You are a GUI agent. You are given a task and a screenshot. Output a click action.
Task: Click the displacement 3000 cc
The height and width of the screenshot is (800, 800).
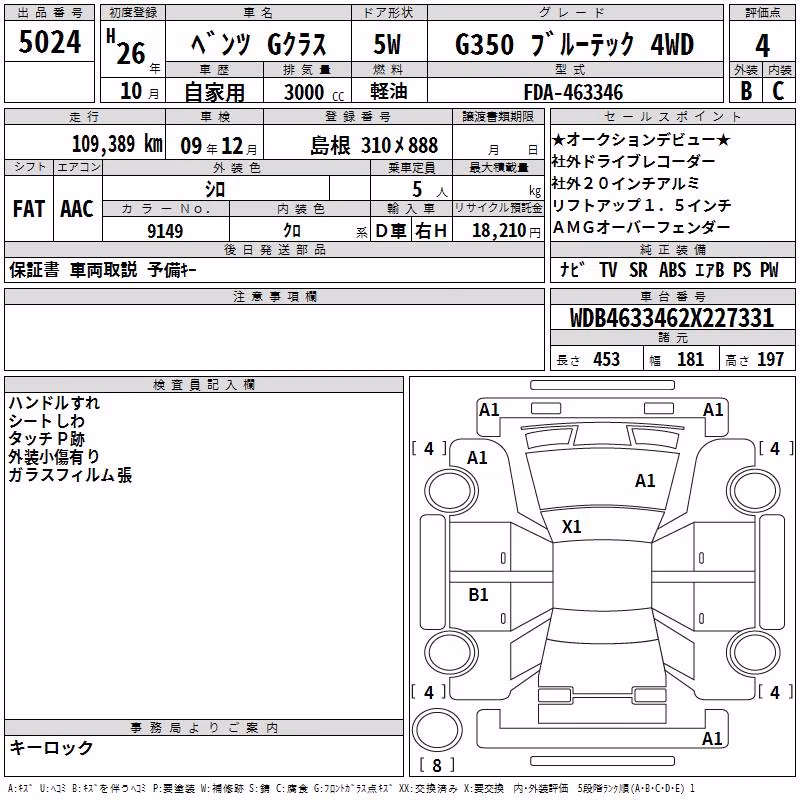[314, 92]
